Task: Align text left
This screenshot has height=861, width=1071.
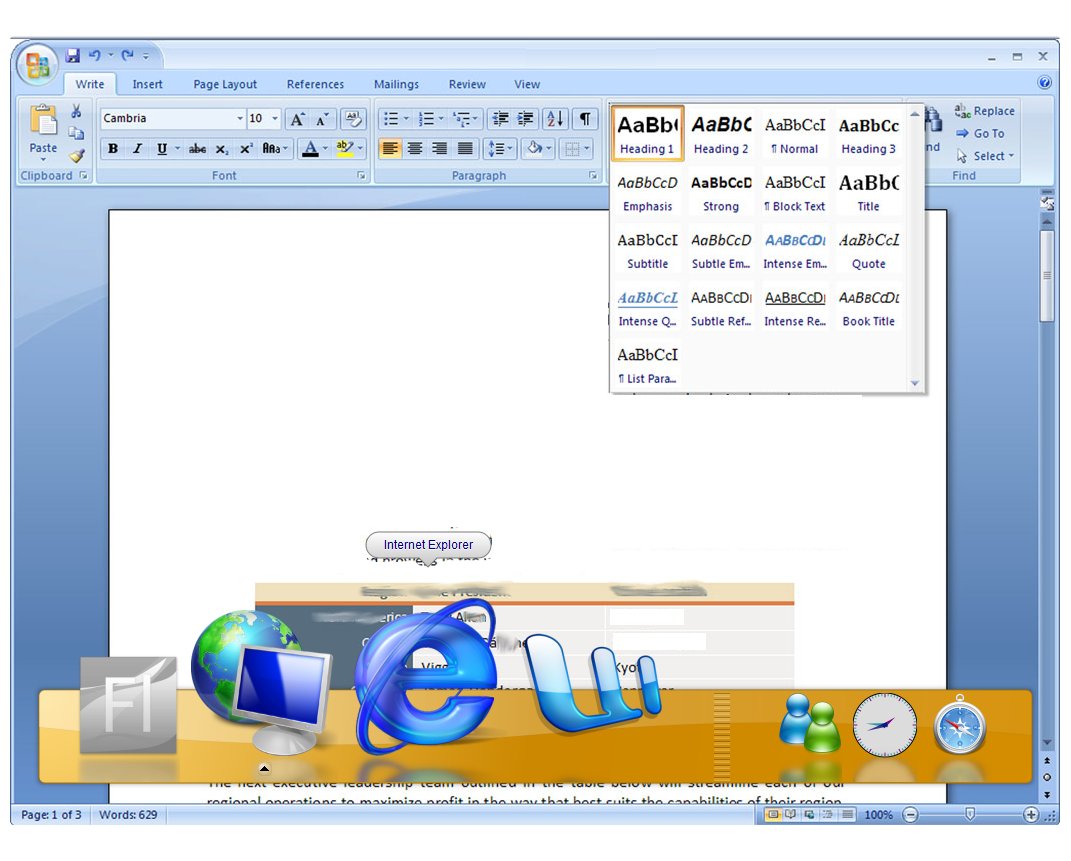Action: [x=390, y=148]
